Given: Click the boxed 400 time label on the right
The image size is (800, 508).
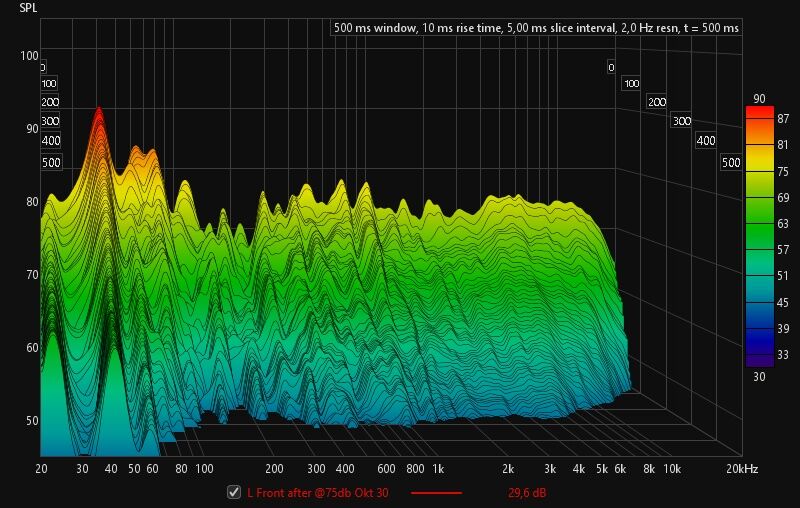Looking at the screenshot, I should point(706,141).
